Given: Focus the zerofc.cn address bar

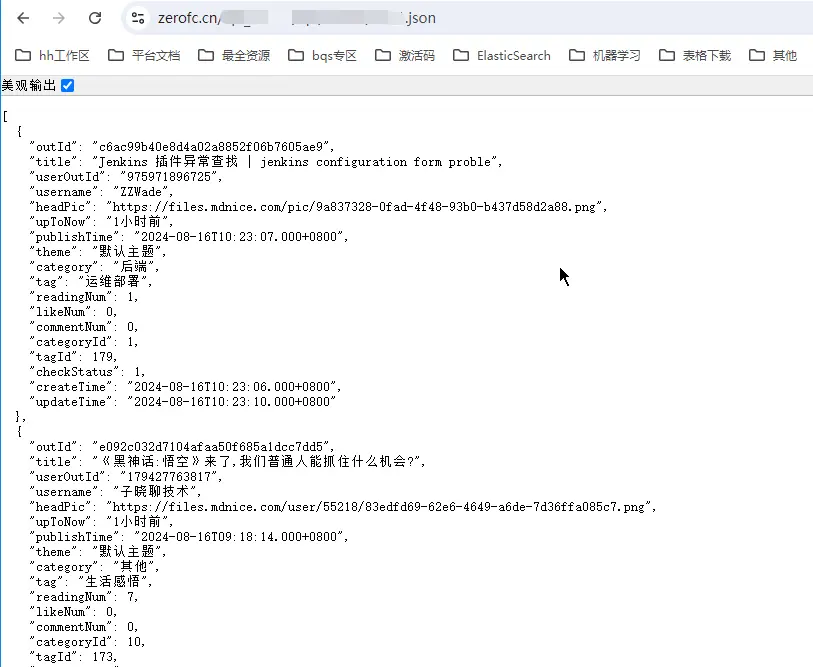Looking at the screenshot, I should (x=467, y=18).
